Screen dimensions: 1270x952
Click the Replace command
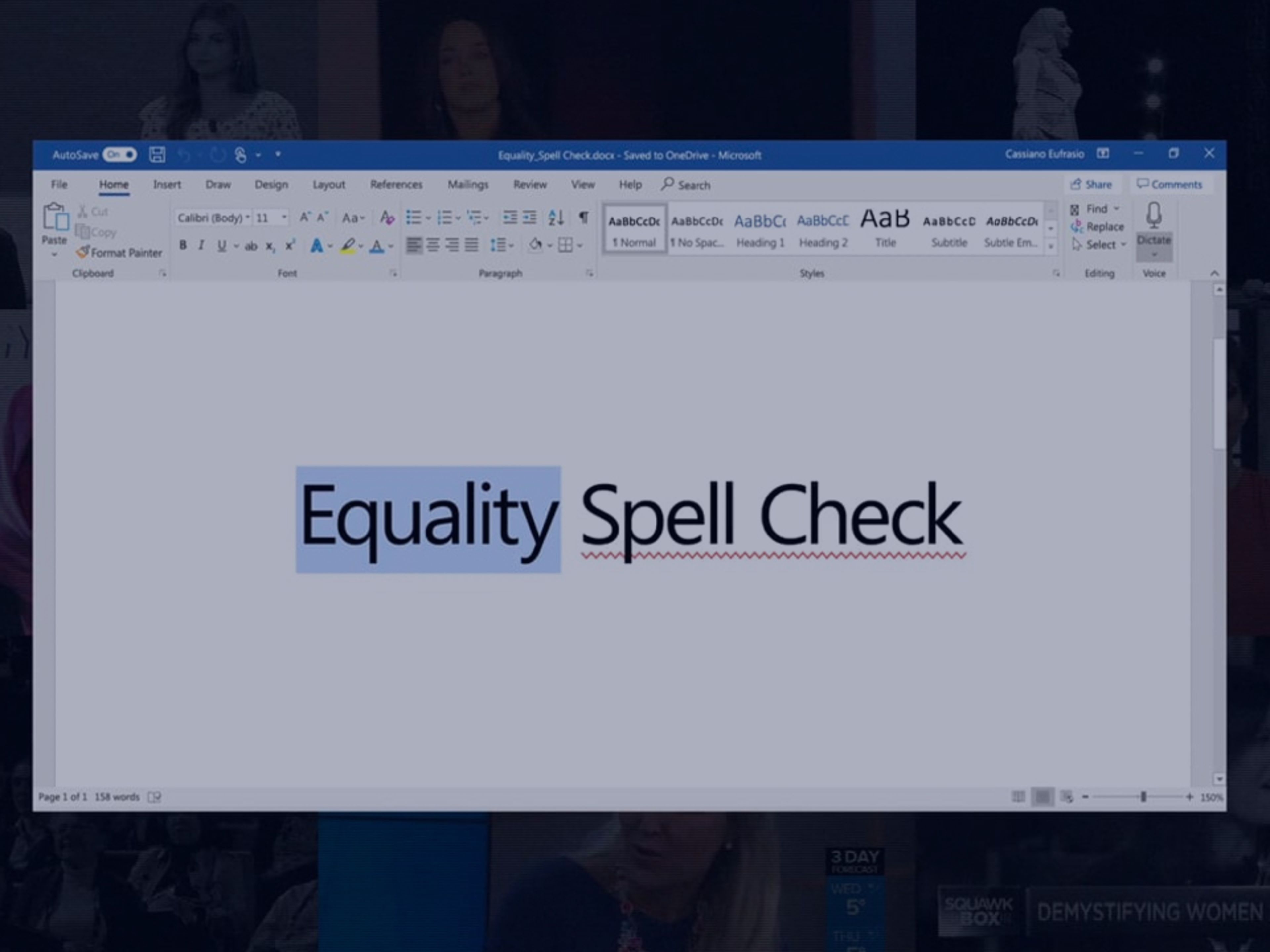[1097, 227]
